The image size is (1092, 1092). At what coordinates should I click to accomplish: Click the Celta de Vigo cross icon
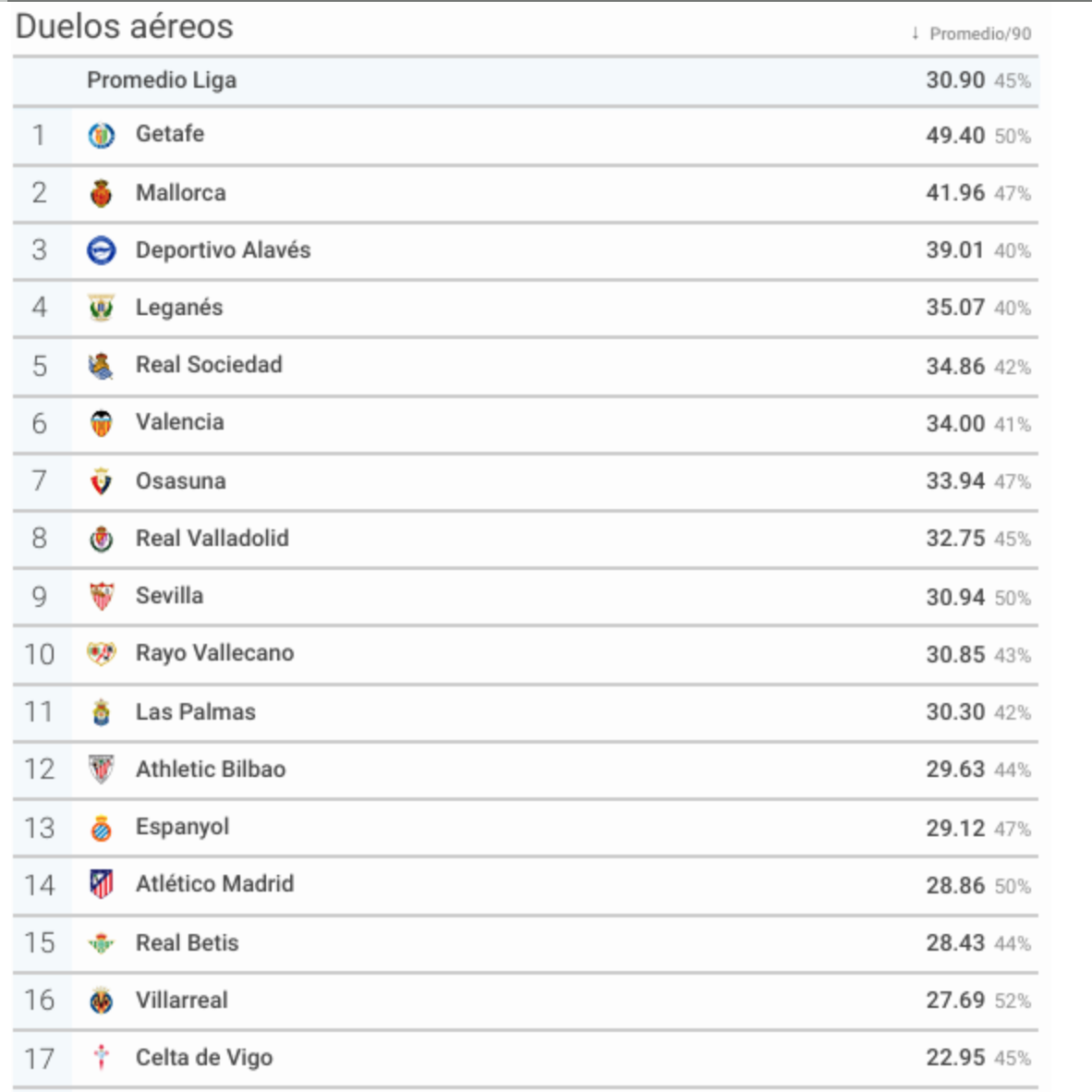[x=101, y=1057]
